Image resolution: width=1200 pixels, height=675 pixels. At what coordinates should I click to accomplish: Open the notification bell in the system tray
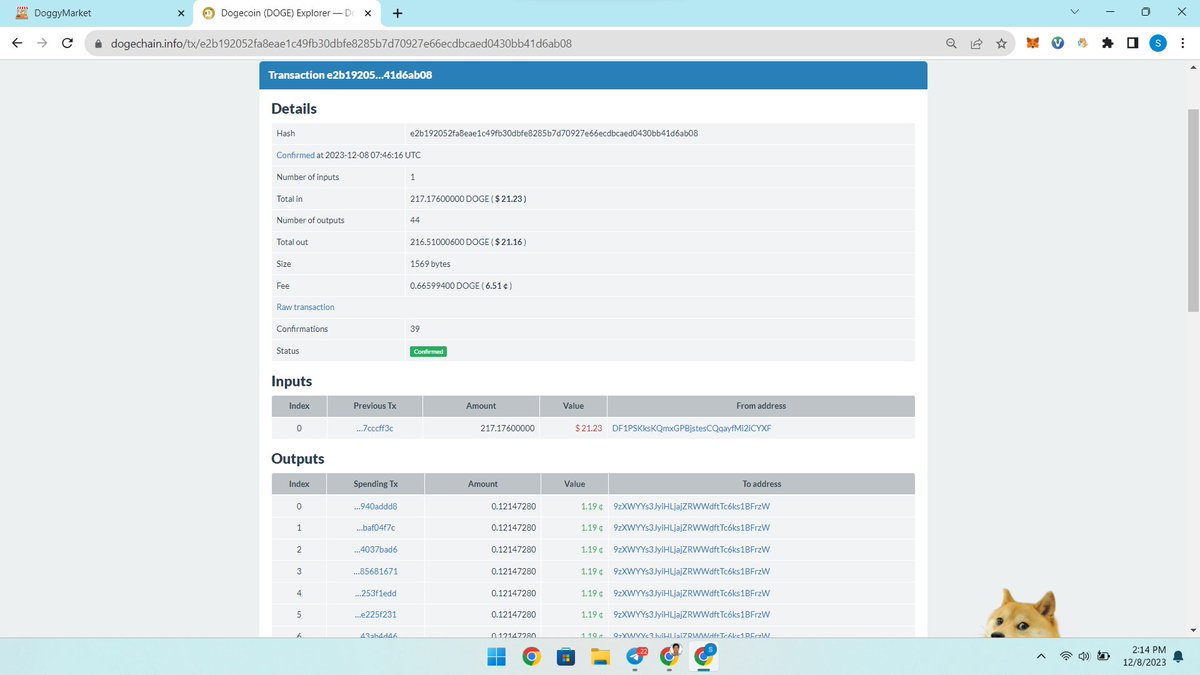coord(1180,657)
